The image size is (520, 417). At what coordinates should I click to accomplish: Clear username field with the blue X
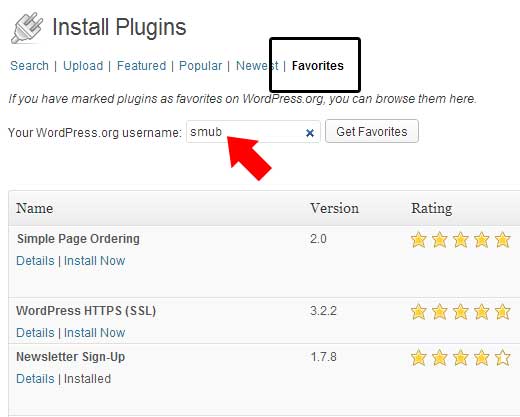pyautogui.click(x=310, y=133)
